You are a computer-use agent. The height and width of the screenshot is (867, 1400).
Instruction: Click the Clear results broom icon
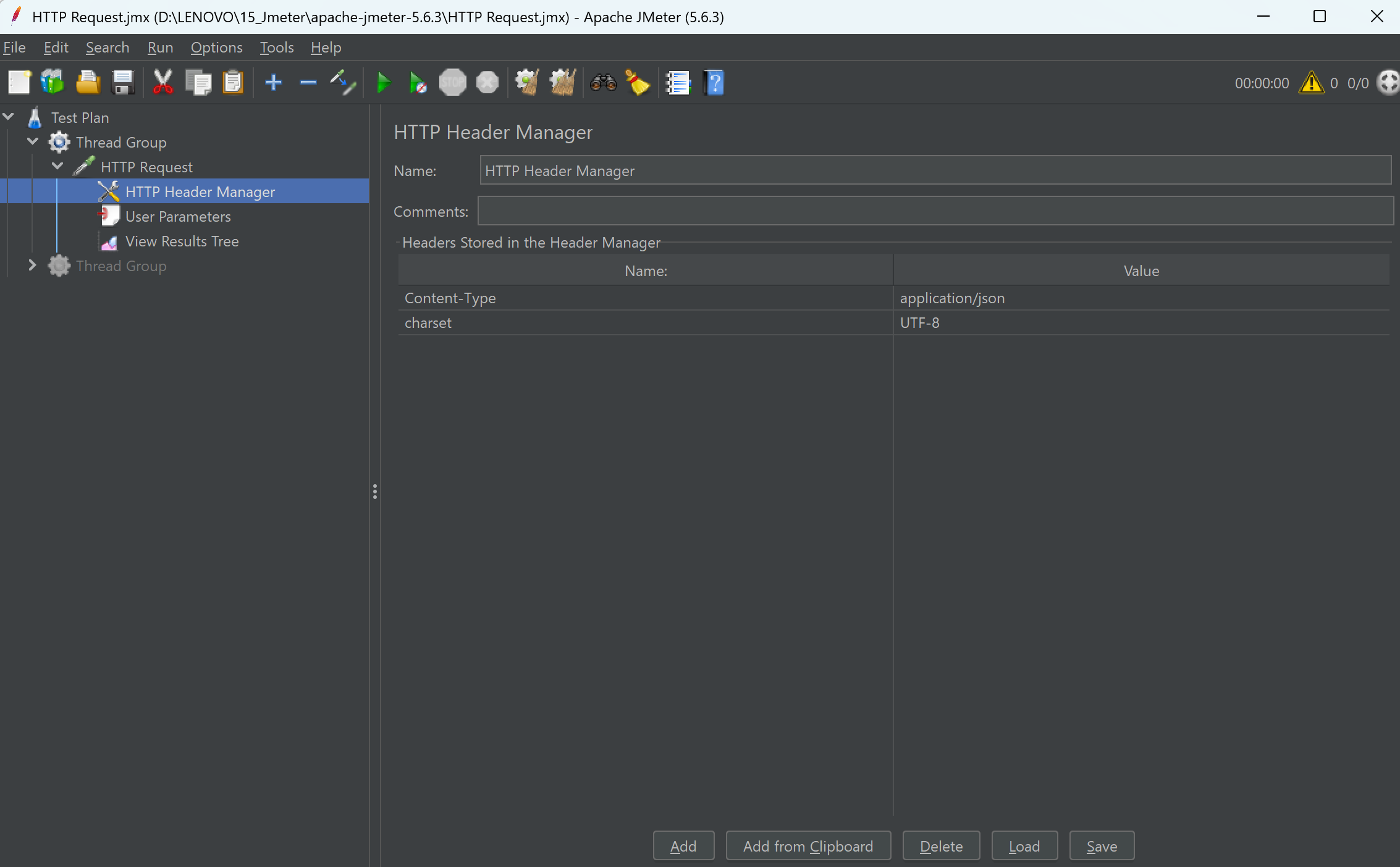point(527,82)
